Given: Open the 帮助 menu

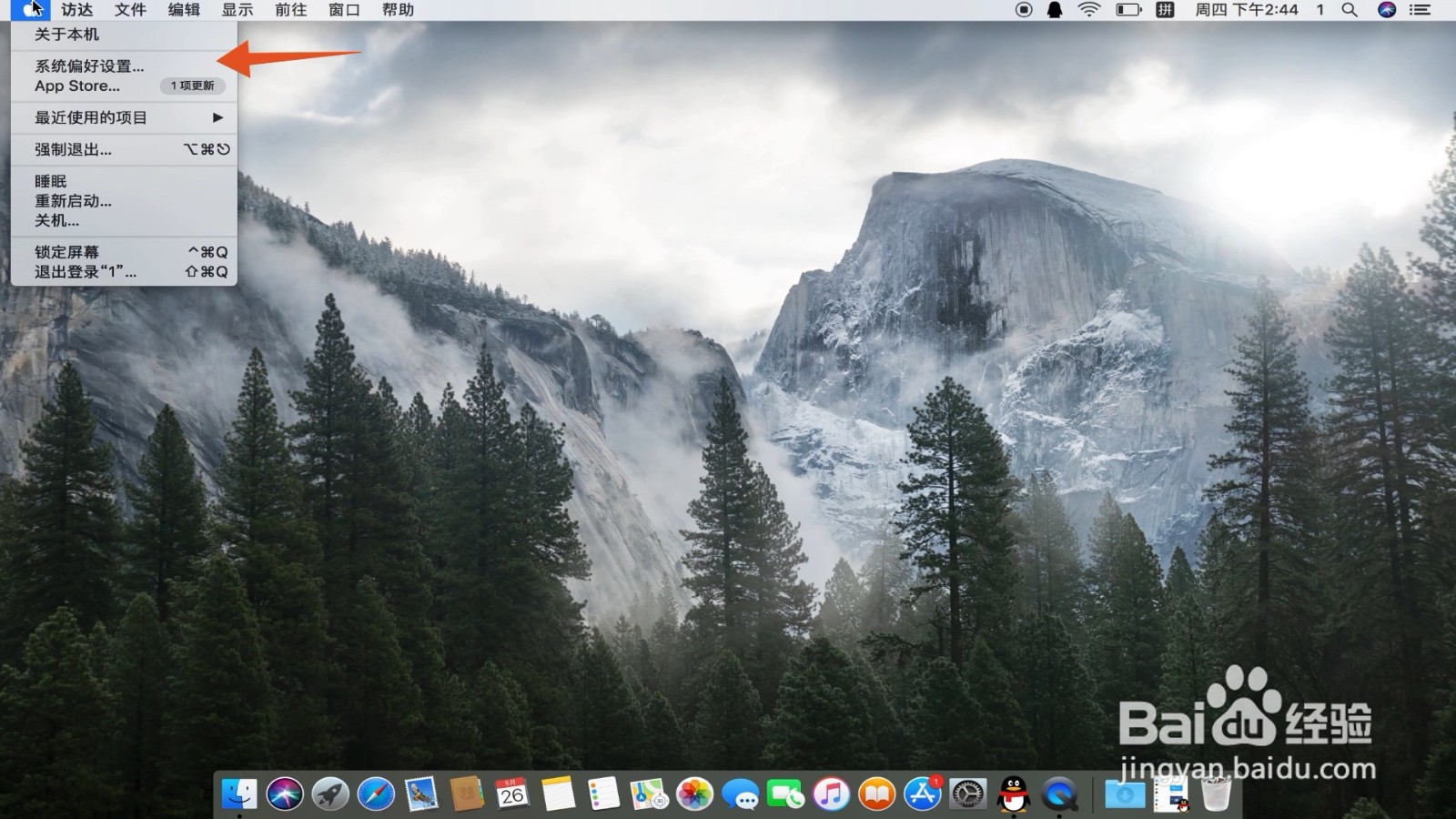Looking at the screenshot, I should tap(399, 10).
